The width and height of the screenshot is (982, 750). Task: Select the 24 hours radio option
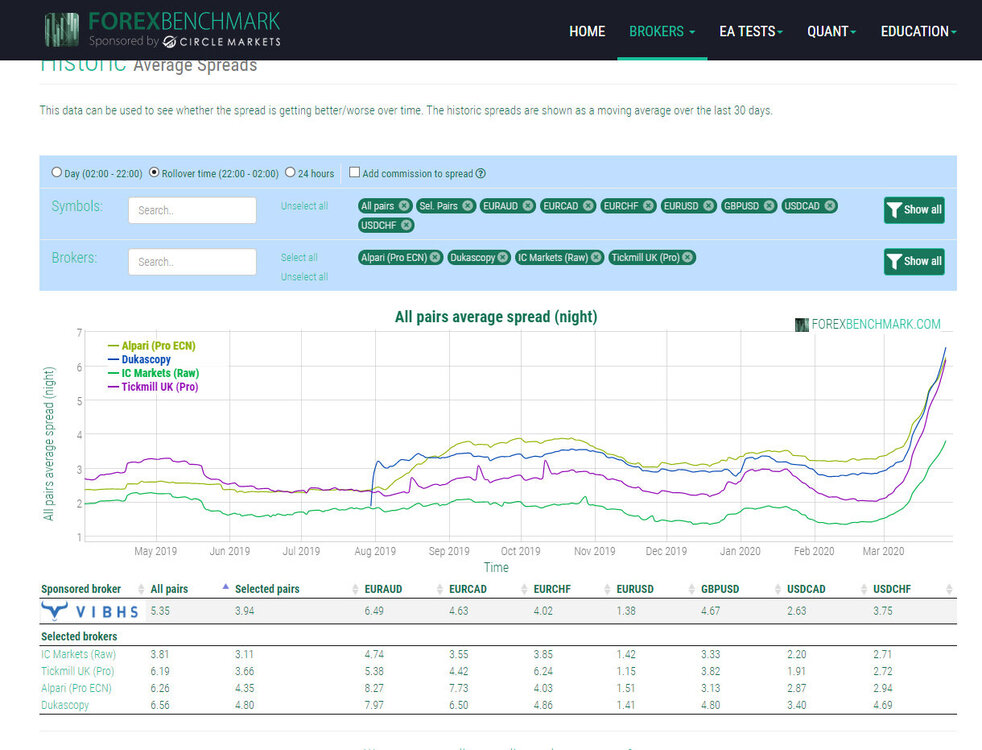pos(290,172)
